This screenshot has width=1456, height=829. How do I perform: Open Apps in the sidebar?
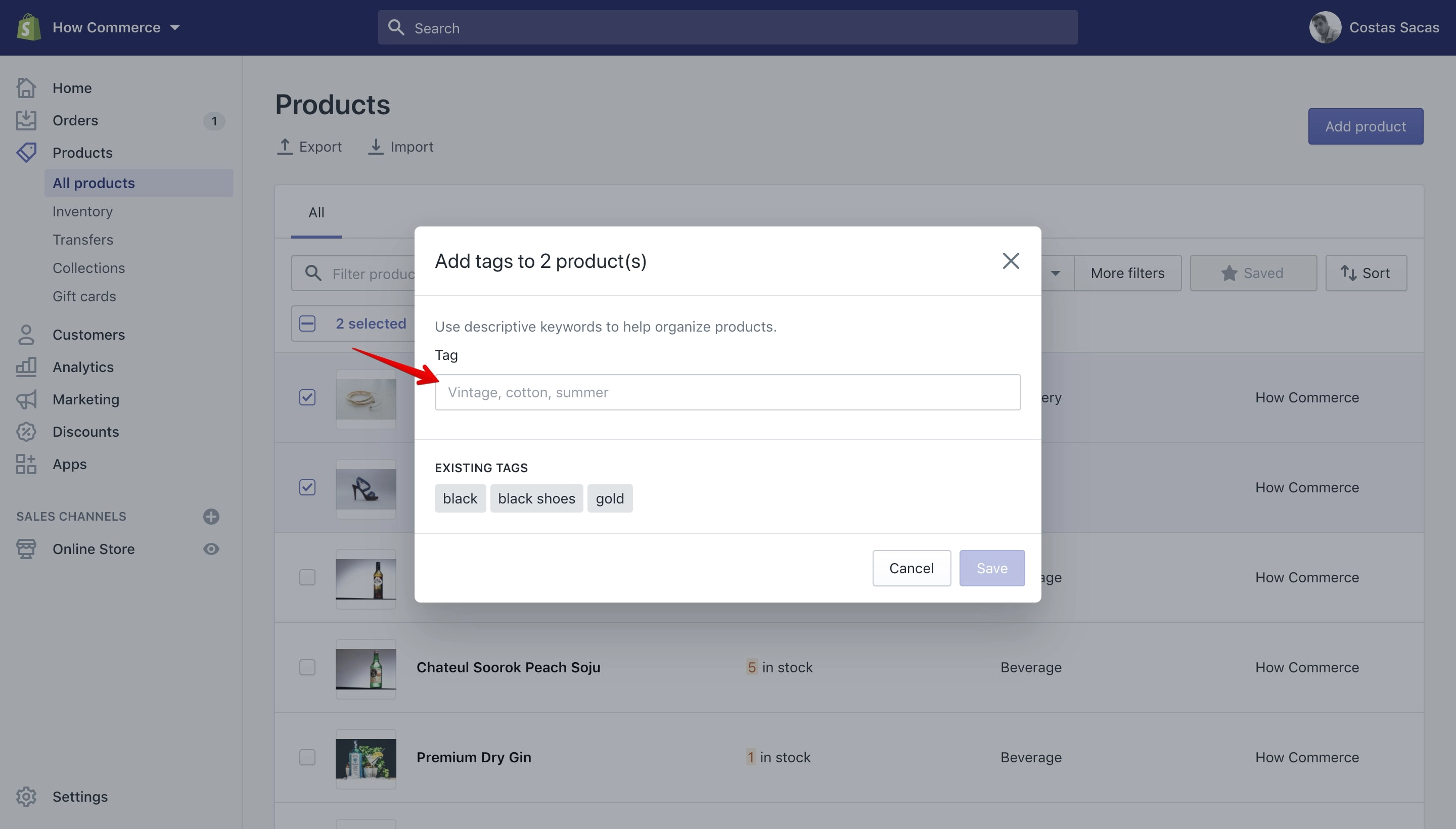(69, 464)
